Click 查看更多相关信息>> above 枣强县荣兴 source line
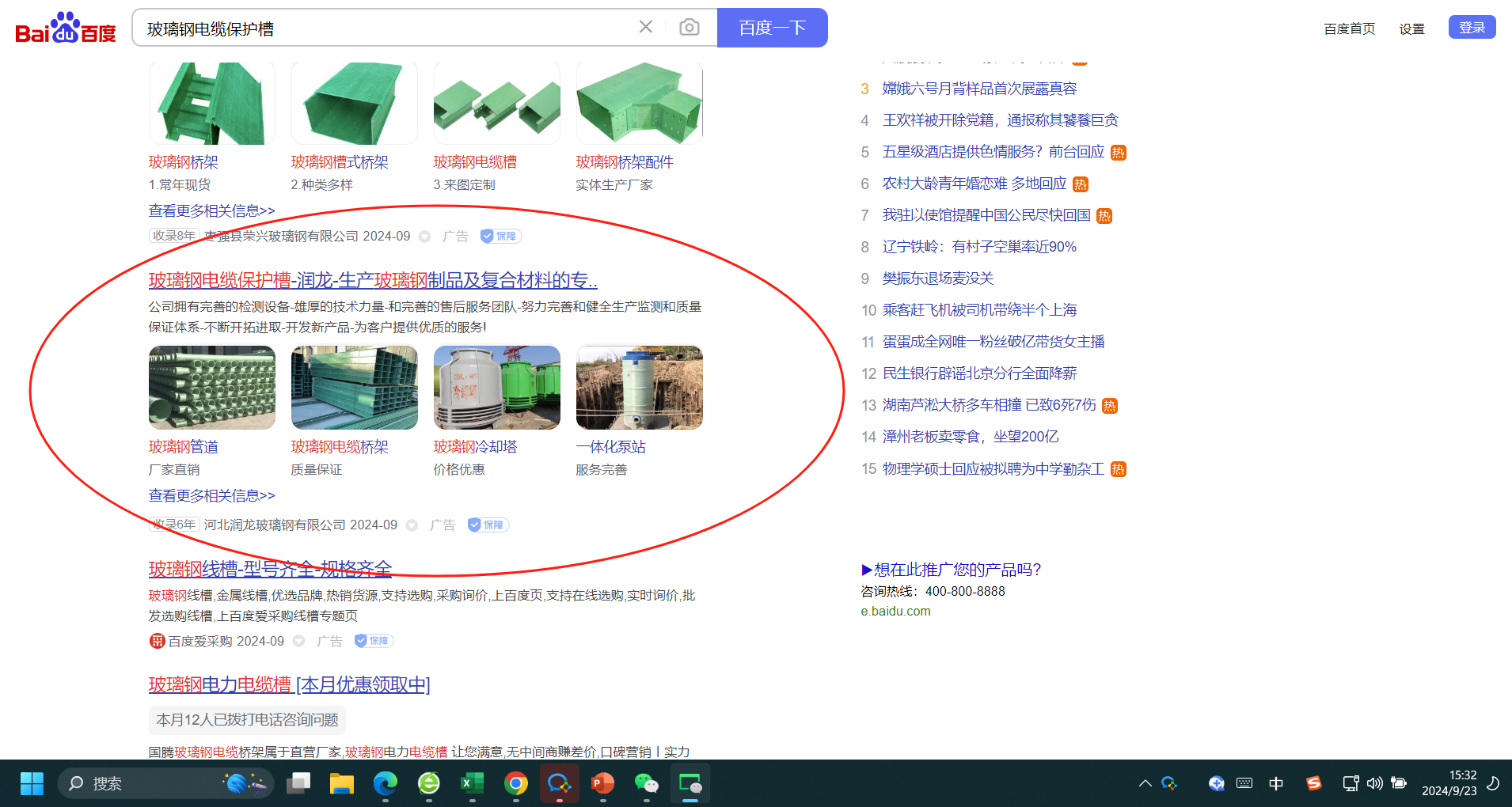The image size is (1512, 807). click(211, 210)
